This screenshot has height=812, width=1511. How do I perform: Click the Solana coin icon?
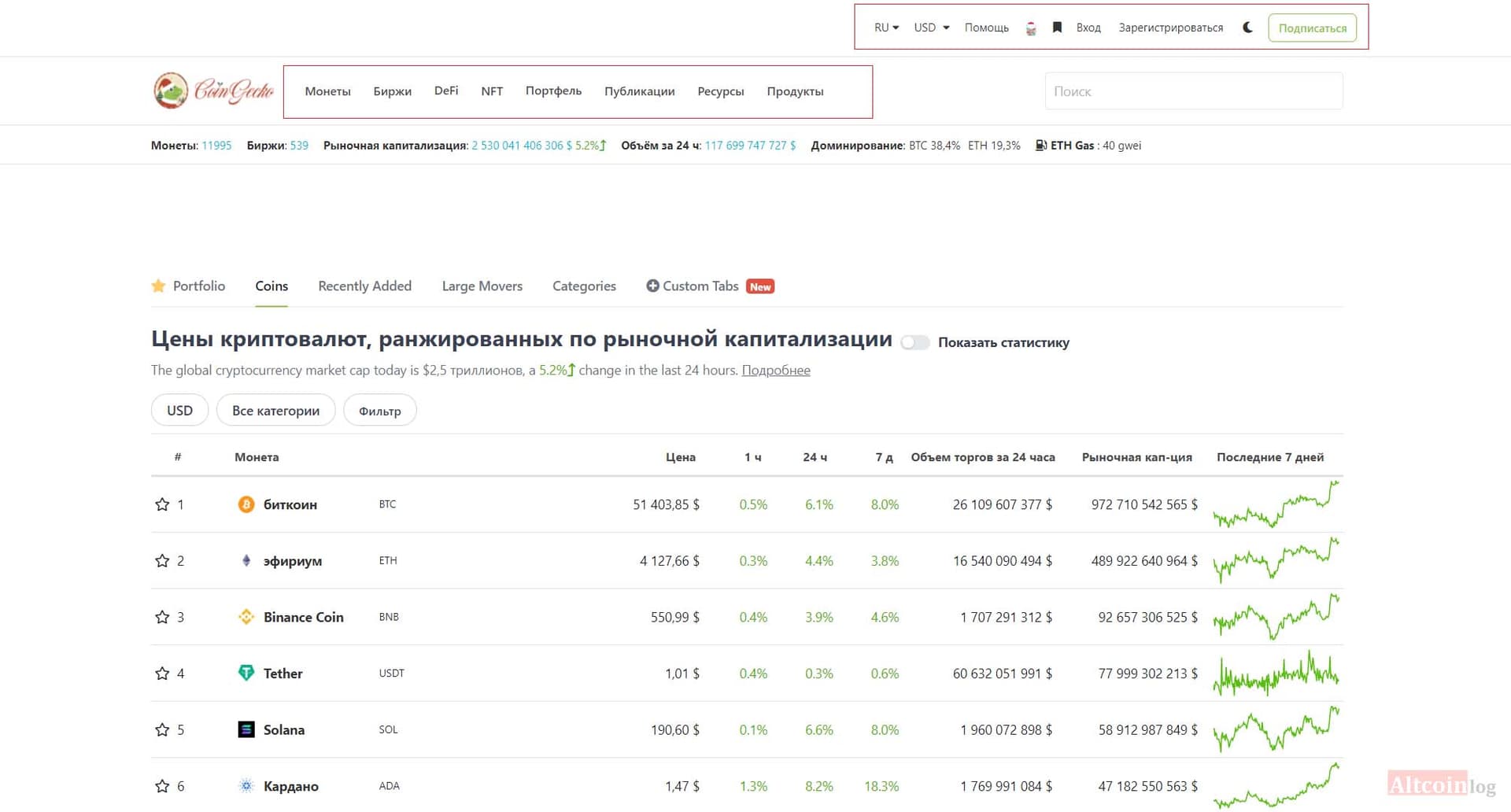coord(246,729)
